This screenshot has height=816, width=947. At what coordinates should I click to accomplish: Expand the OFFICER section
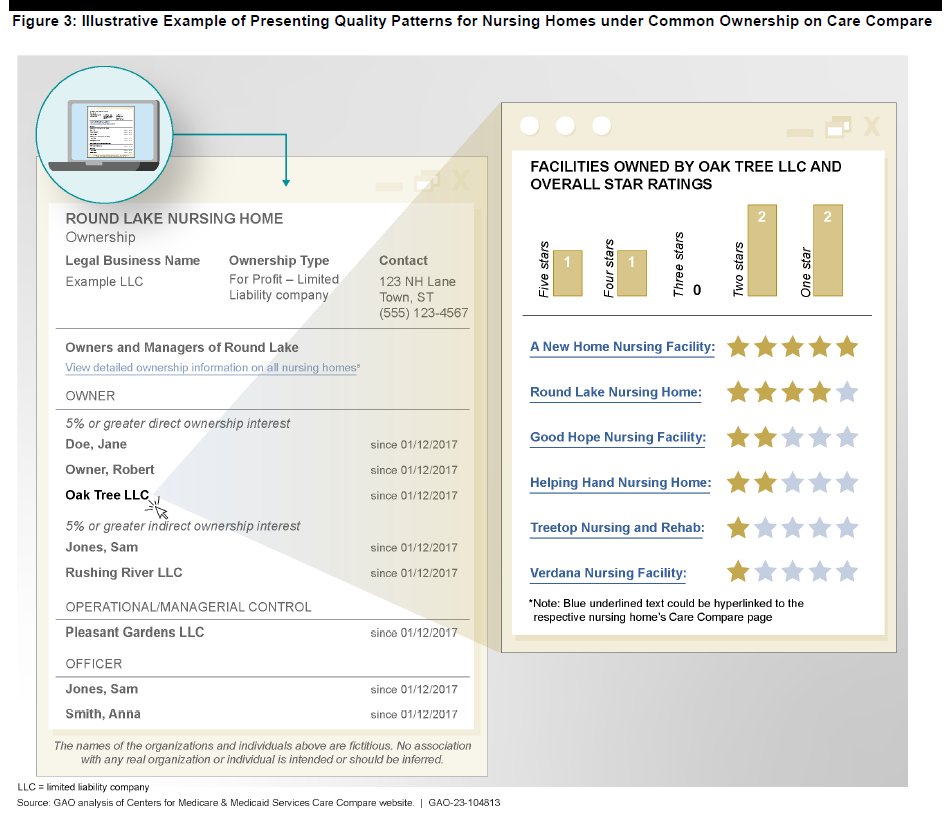coord(93,663)
